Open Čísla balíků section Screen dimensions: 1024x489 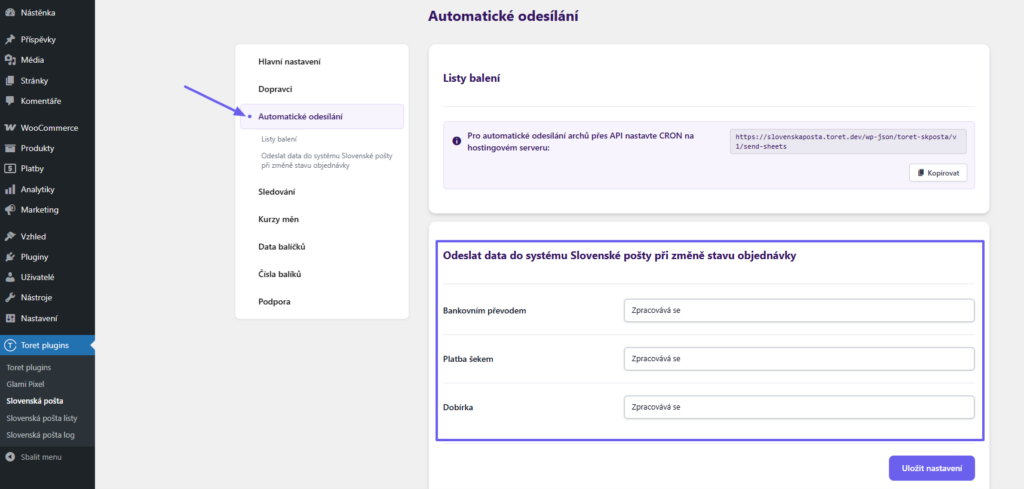tap(280, 274)
